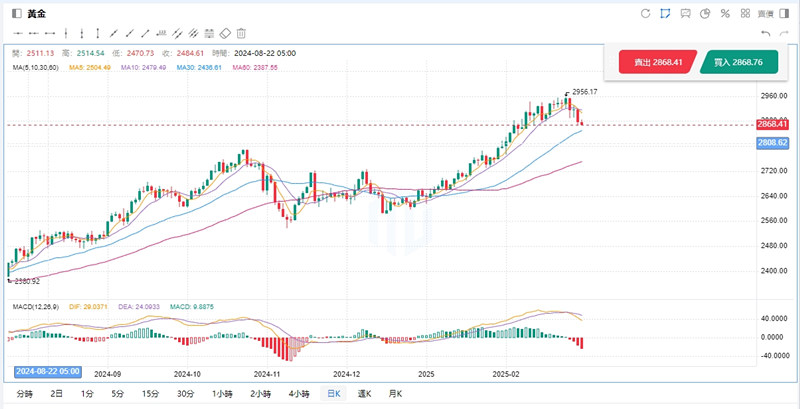Click the undo arrow icon
Screen dimensions: 800x409
pyautogui.click(x=765, y=33)
